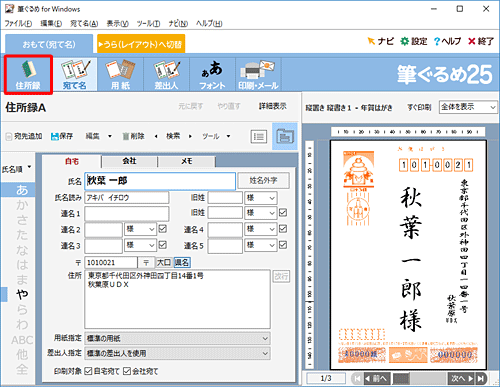
Task: Uncheck 会社宛て print target
Action: [x=127, y=371]
